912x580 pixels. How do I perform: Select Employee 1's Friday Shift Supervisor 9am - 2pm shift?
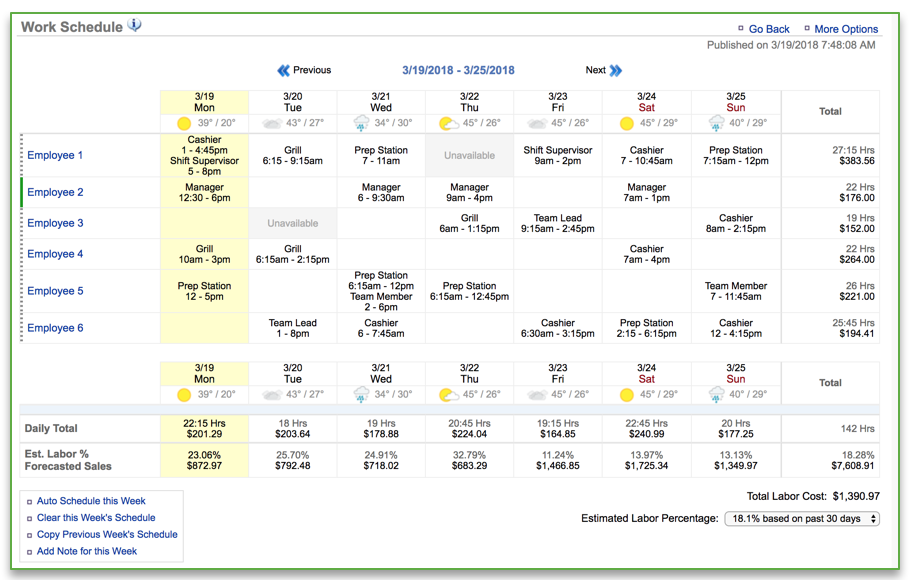pos(558,155)
